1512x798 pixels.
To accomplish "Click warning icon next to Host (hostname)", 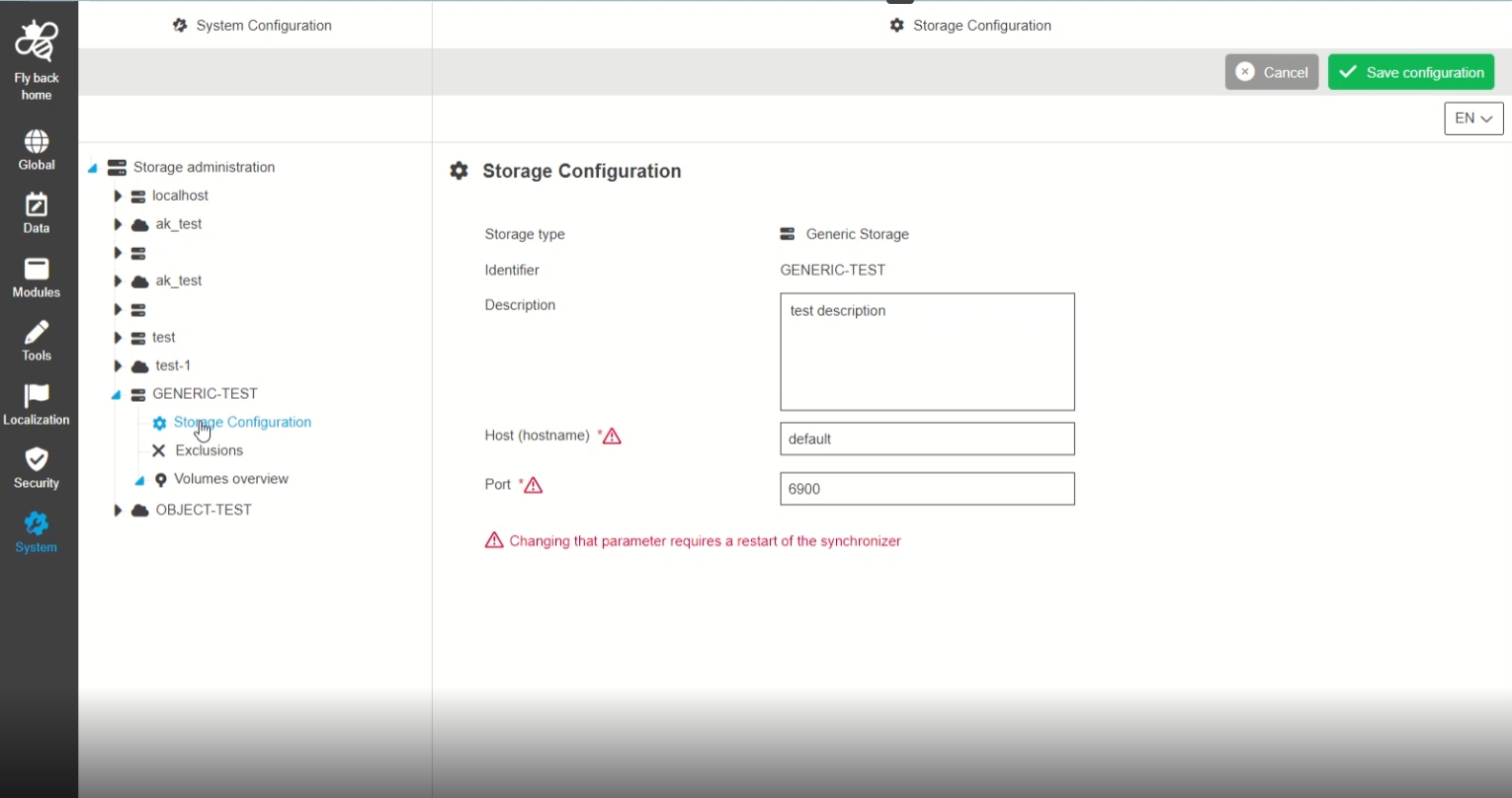I will [612, 436].
